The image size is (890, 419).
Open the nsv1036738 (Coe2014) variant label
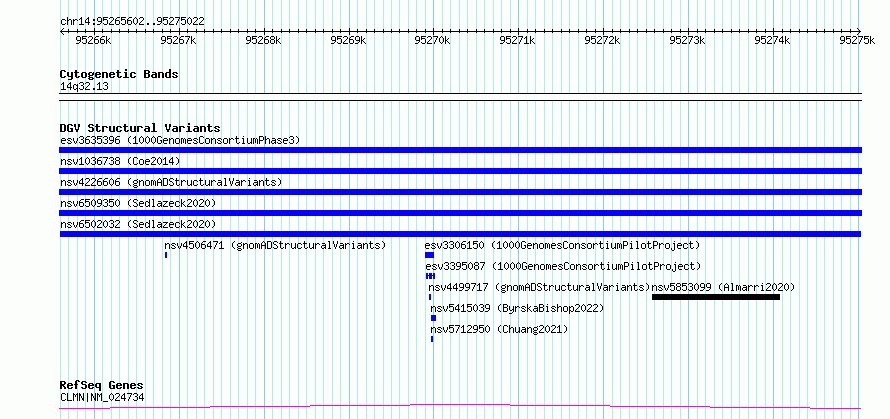[x=120, y=161]
